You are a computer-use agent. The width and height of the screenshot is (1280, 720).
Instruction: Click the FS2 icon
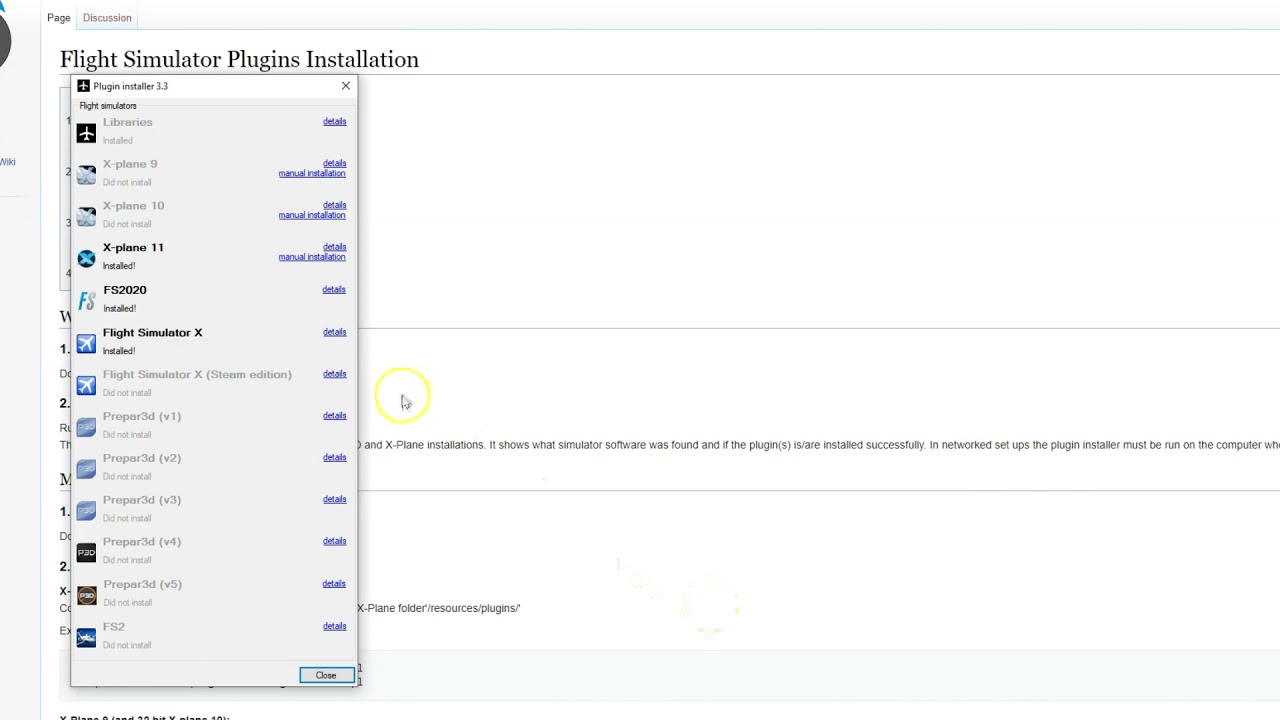pos(86,638)
